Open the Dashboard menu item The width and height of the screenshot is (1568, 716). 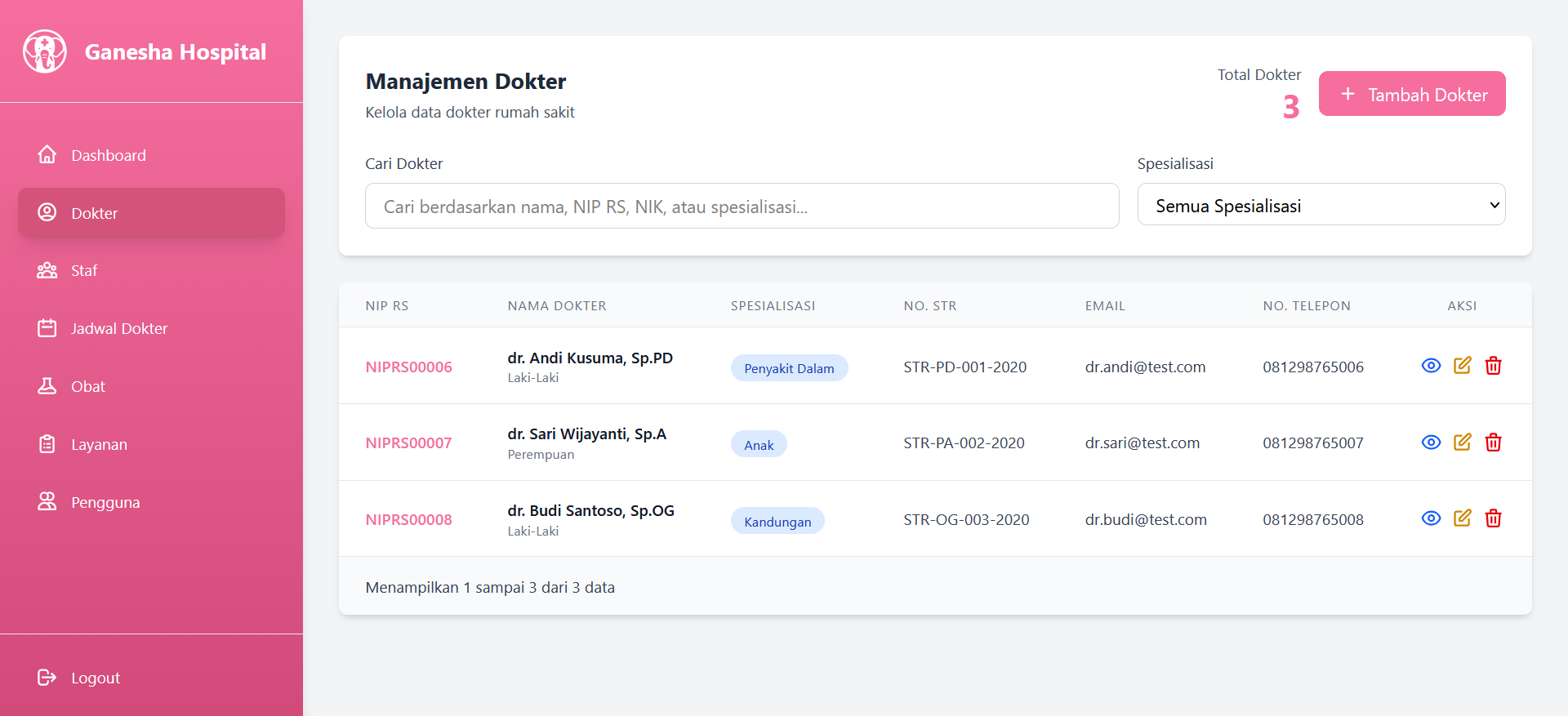pos(151,155)
